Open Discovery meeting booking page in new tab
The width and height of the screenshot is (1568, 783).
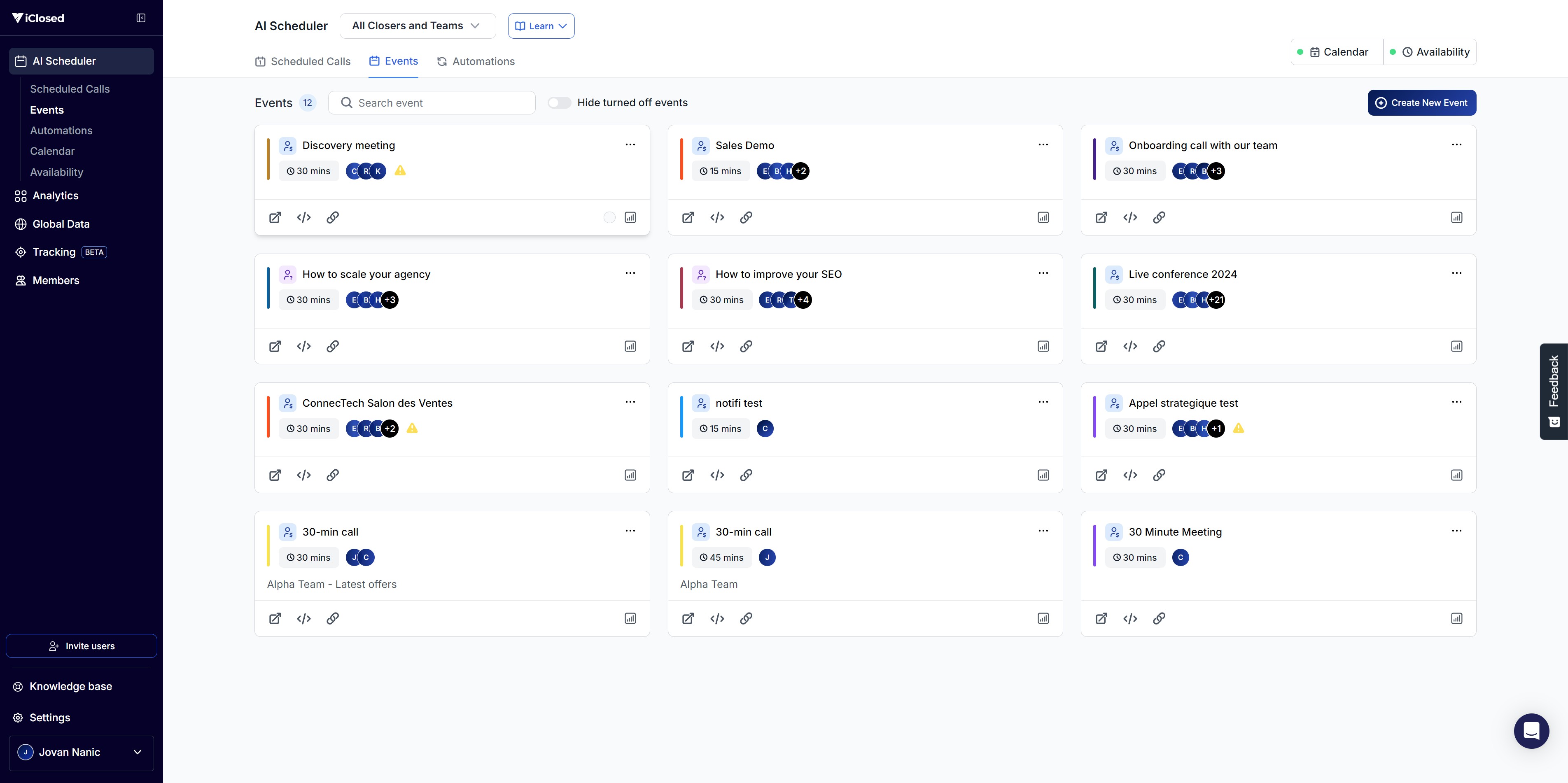point(275,217)
